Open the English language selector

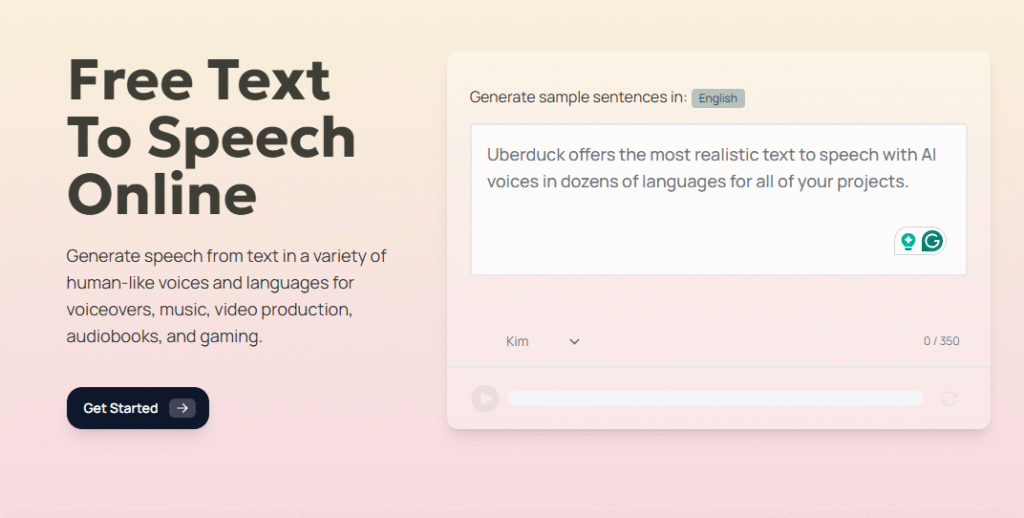[718, 98]
